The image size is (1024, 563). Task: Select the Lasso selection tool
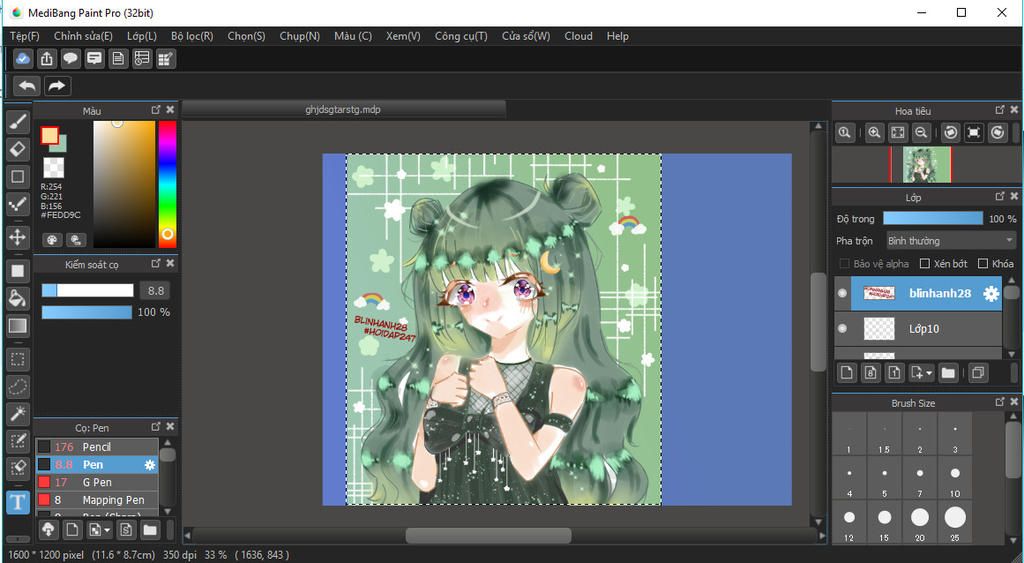pyautogui.click(x=18, y=386)
